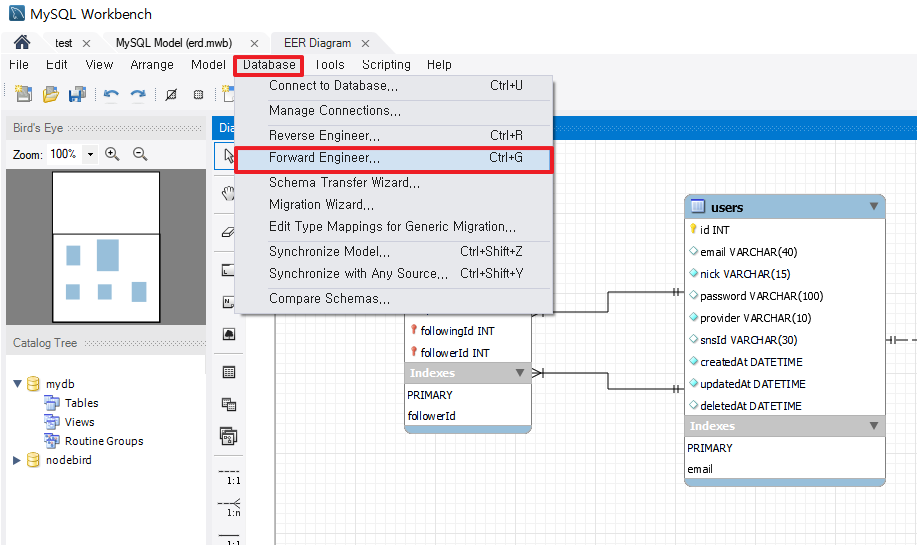Collapse mydb schema in Catalog Tree

coord(18,384)
